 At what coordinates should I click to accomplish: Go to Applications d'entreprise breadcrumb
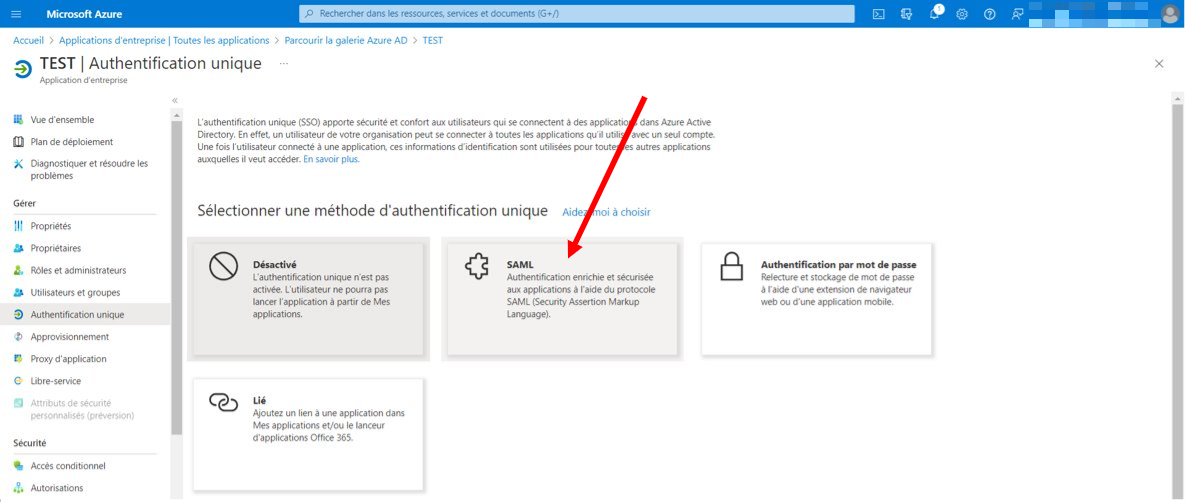pos(164,40)
